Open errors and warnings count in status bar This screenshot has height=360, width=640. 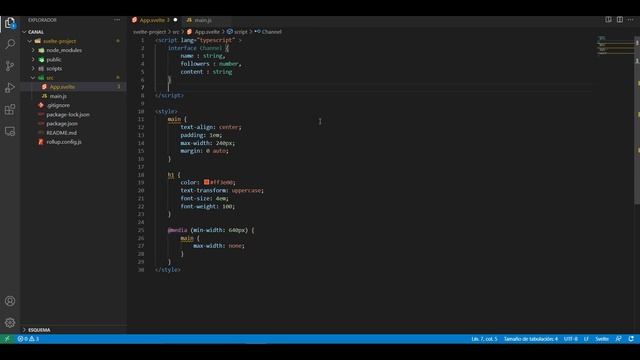point(28,339)
